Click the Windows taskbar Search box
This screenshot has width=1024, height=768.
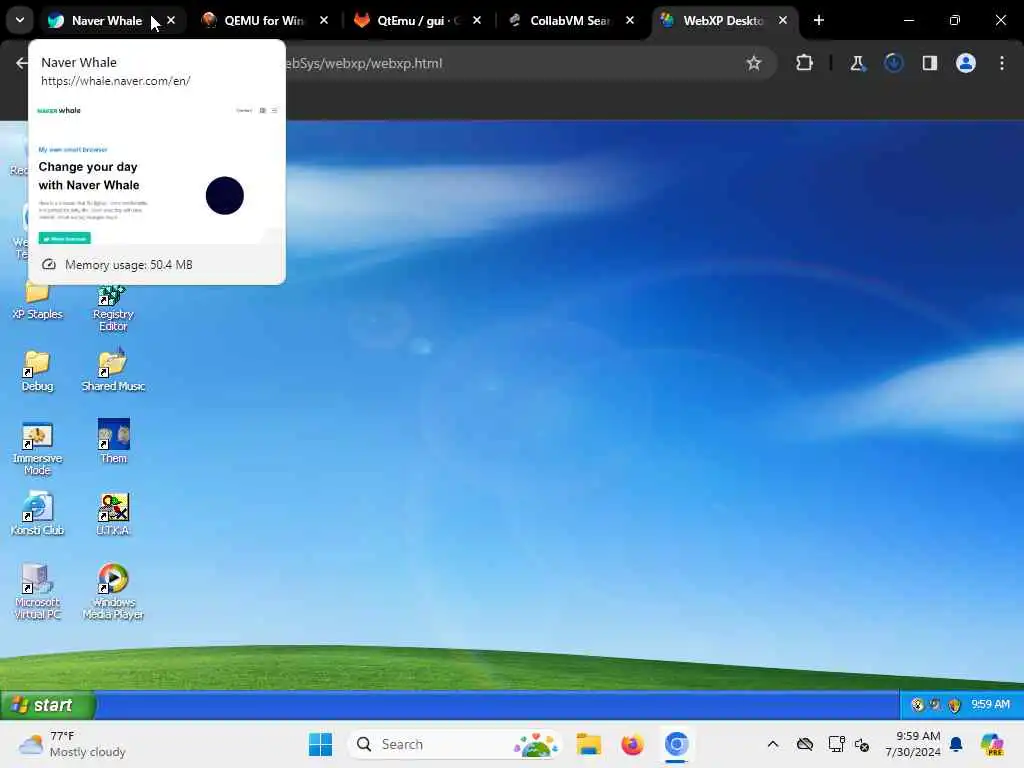click(456, 744)
